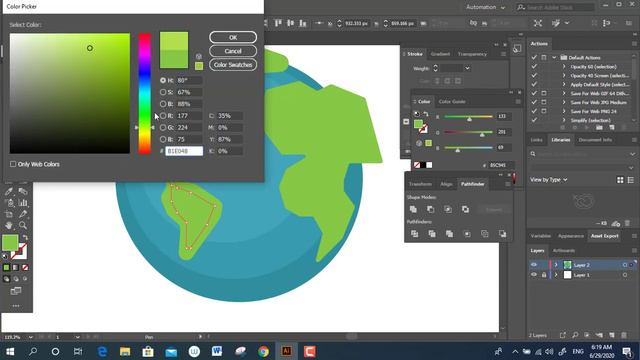This screenshot has height=360, width=640.
Task: Click Intersect in Pathfinder Shape Modes
Action: click(x=448, y=209)
